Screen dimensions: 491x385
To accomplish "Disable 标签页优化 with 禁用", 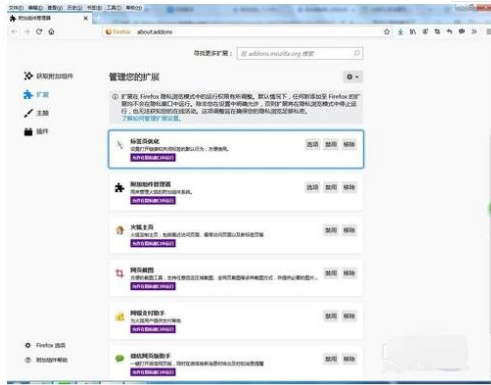I will pos(331,144).
